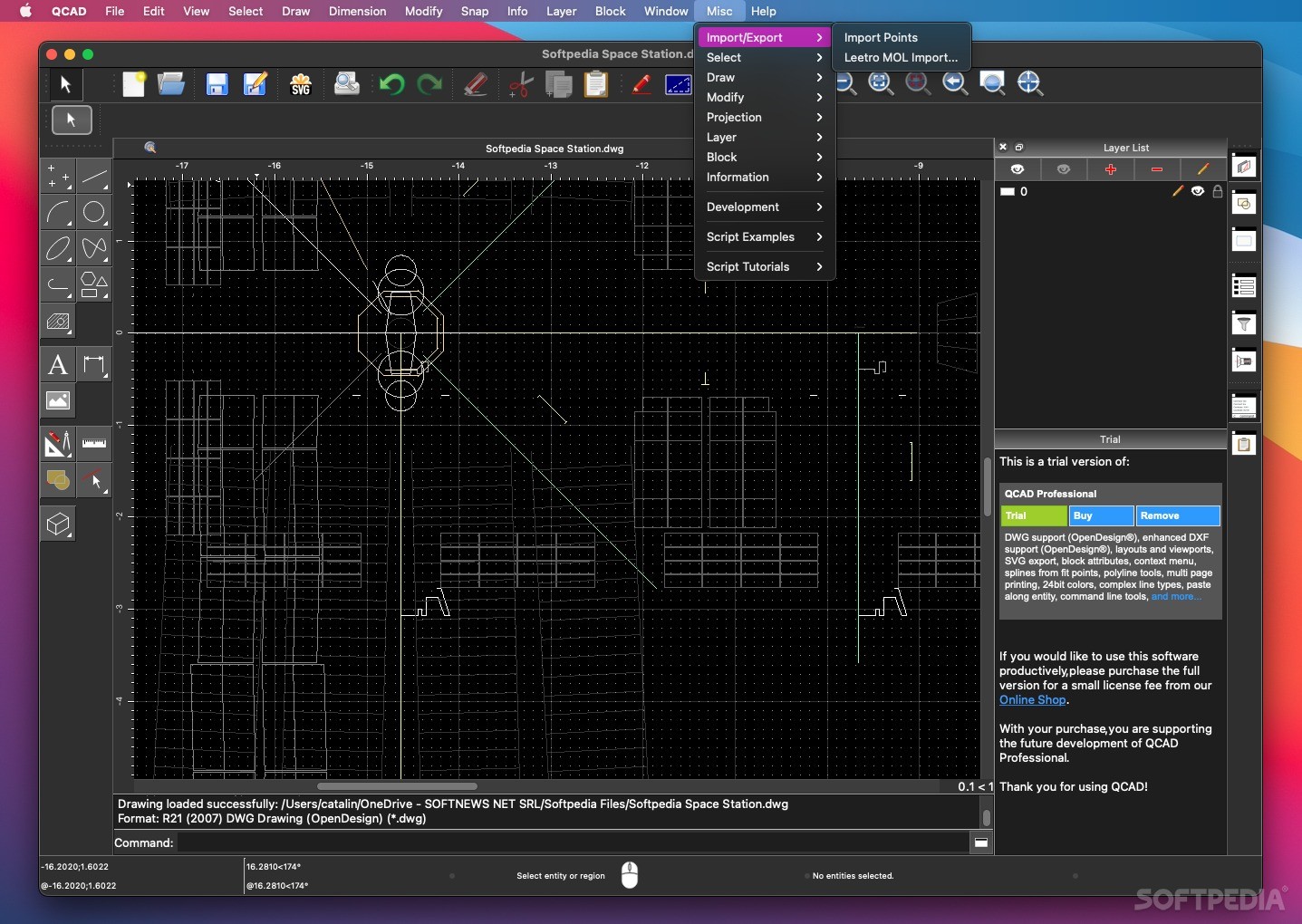Open the Window menu in menu bar
The width and height of the screenshot is (1302, 924).
(x=666, y=11)
